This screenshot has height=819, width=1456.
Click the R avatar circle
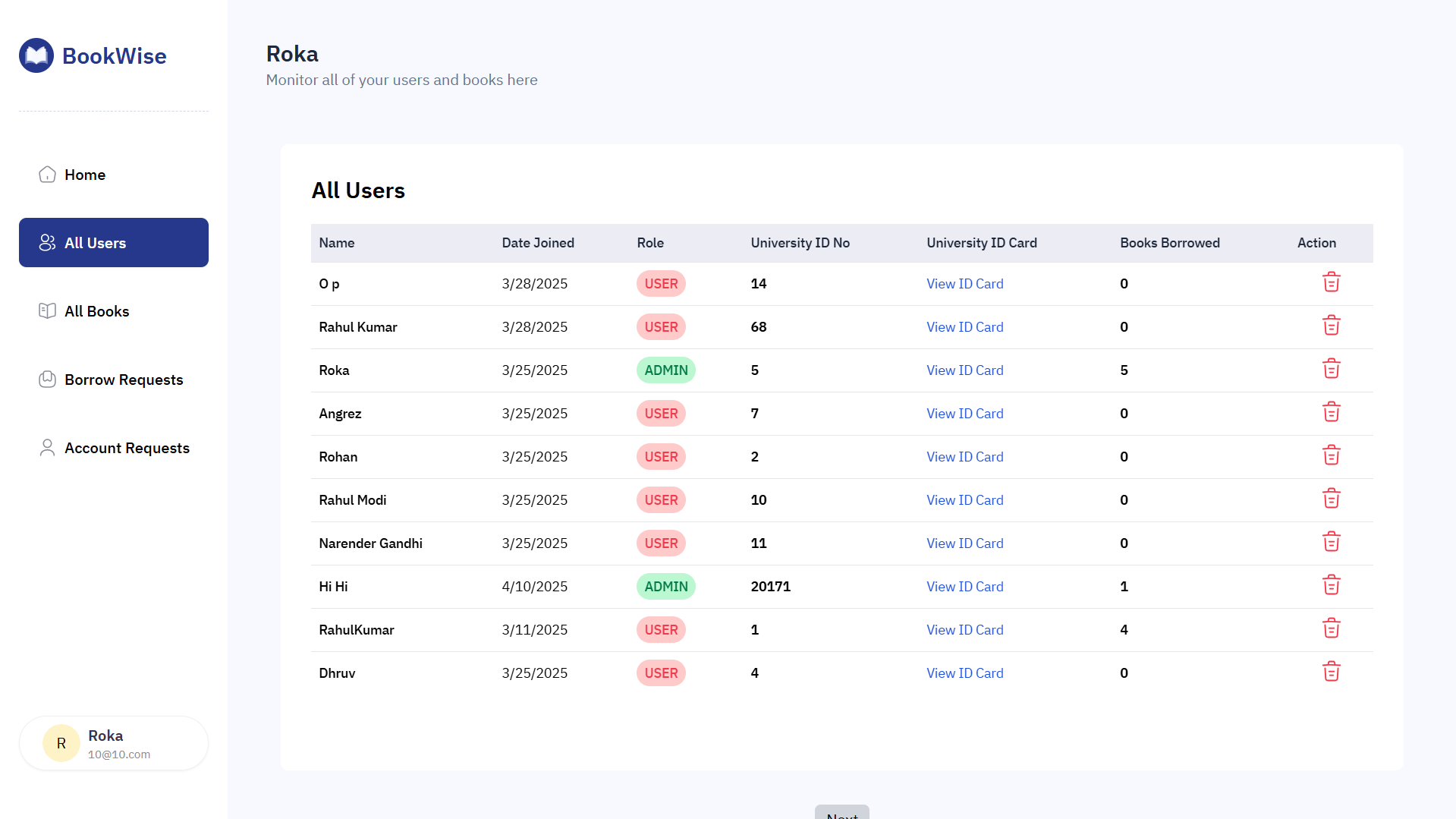(x=61, y=742)
